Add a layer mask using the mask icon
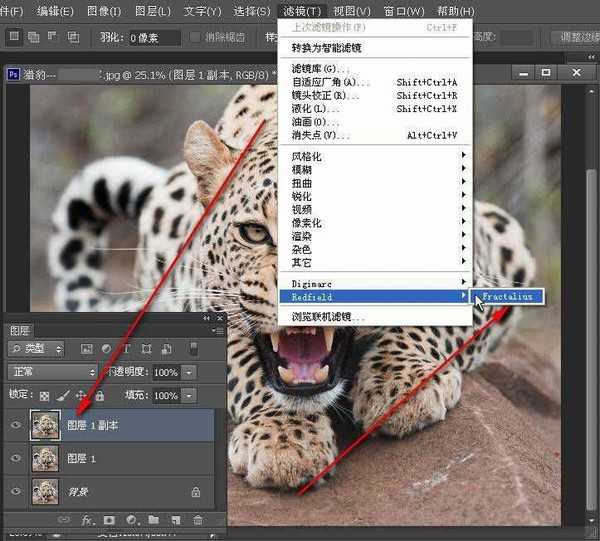The width and height of the screenshot is (600, 541). pos(108,520)
